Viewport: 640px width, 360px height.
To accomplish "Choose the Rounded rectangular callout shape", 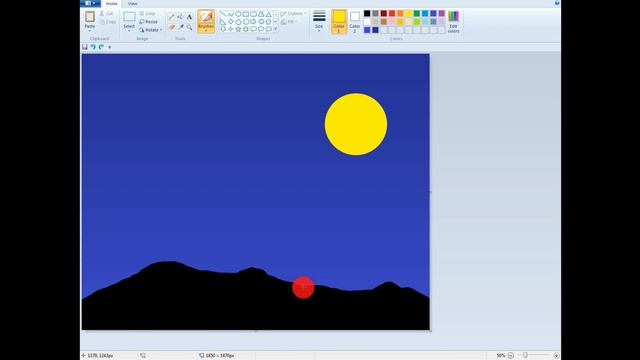I will click(253, 29).
